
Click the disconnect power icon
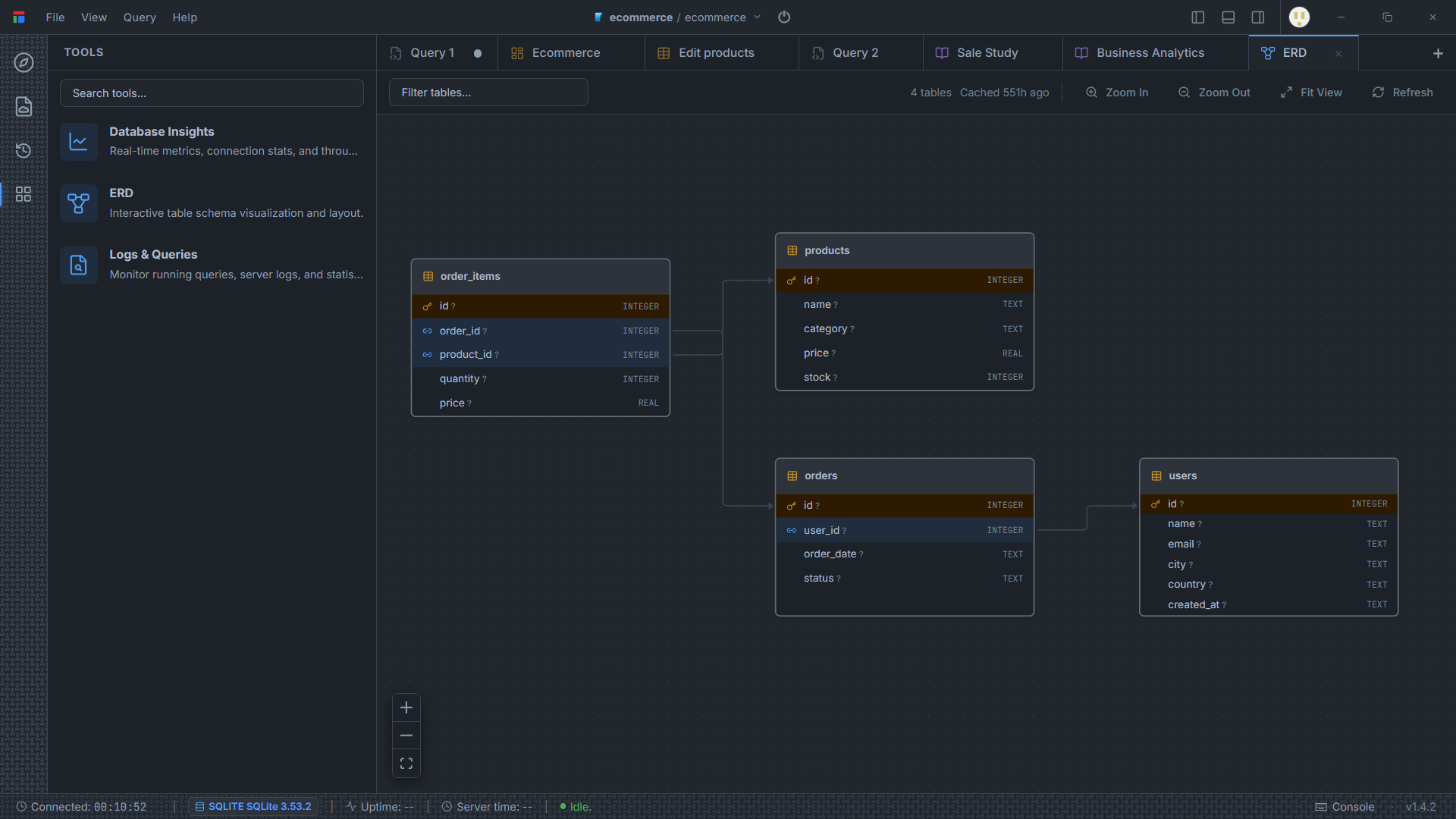(x=784, y=17)
